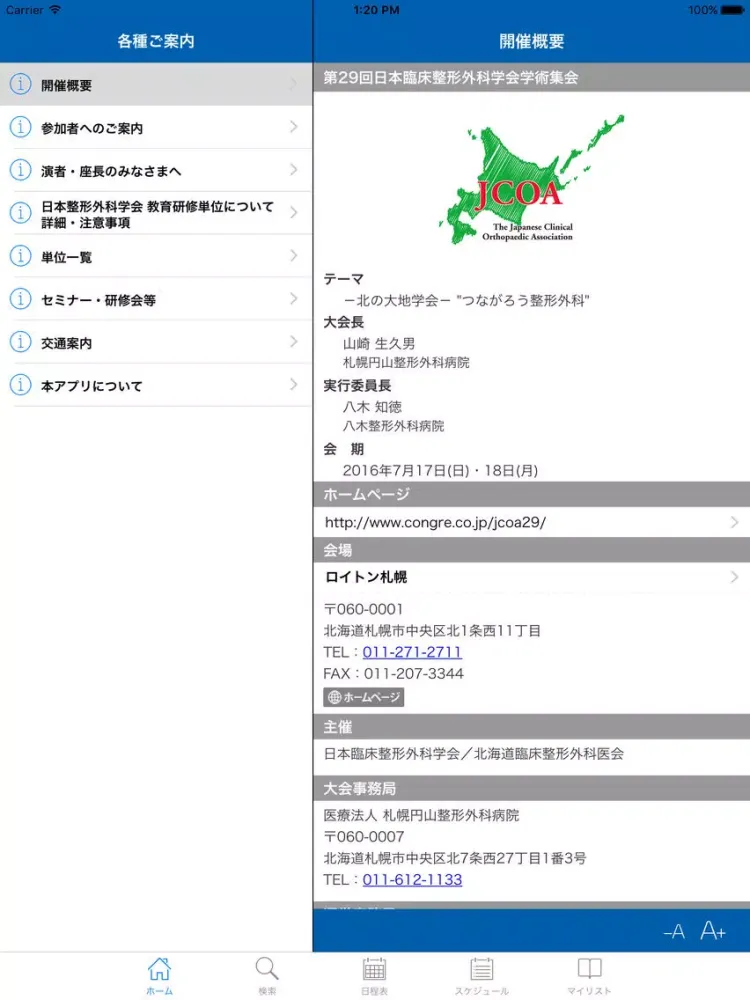Screen dimensions: 750x1000
Task: Tap the info icon beside 演者・座長のみなさまへ
Action: pos(20,170)
